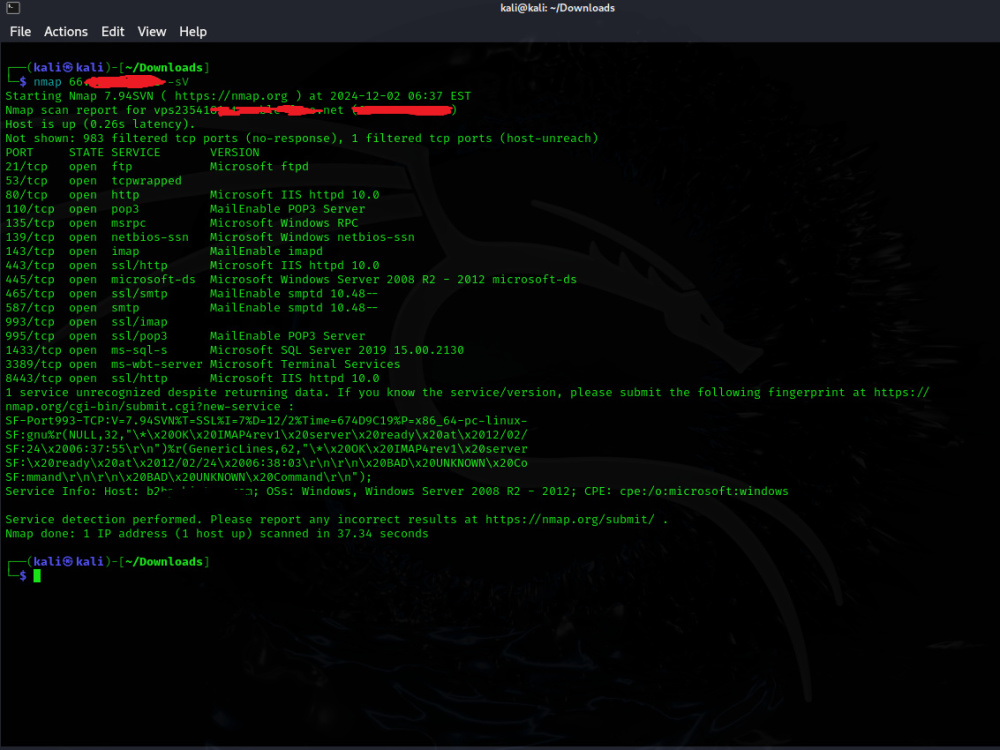Click the 995/tcp ssl/pop3 port

tap(30, 335)
